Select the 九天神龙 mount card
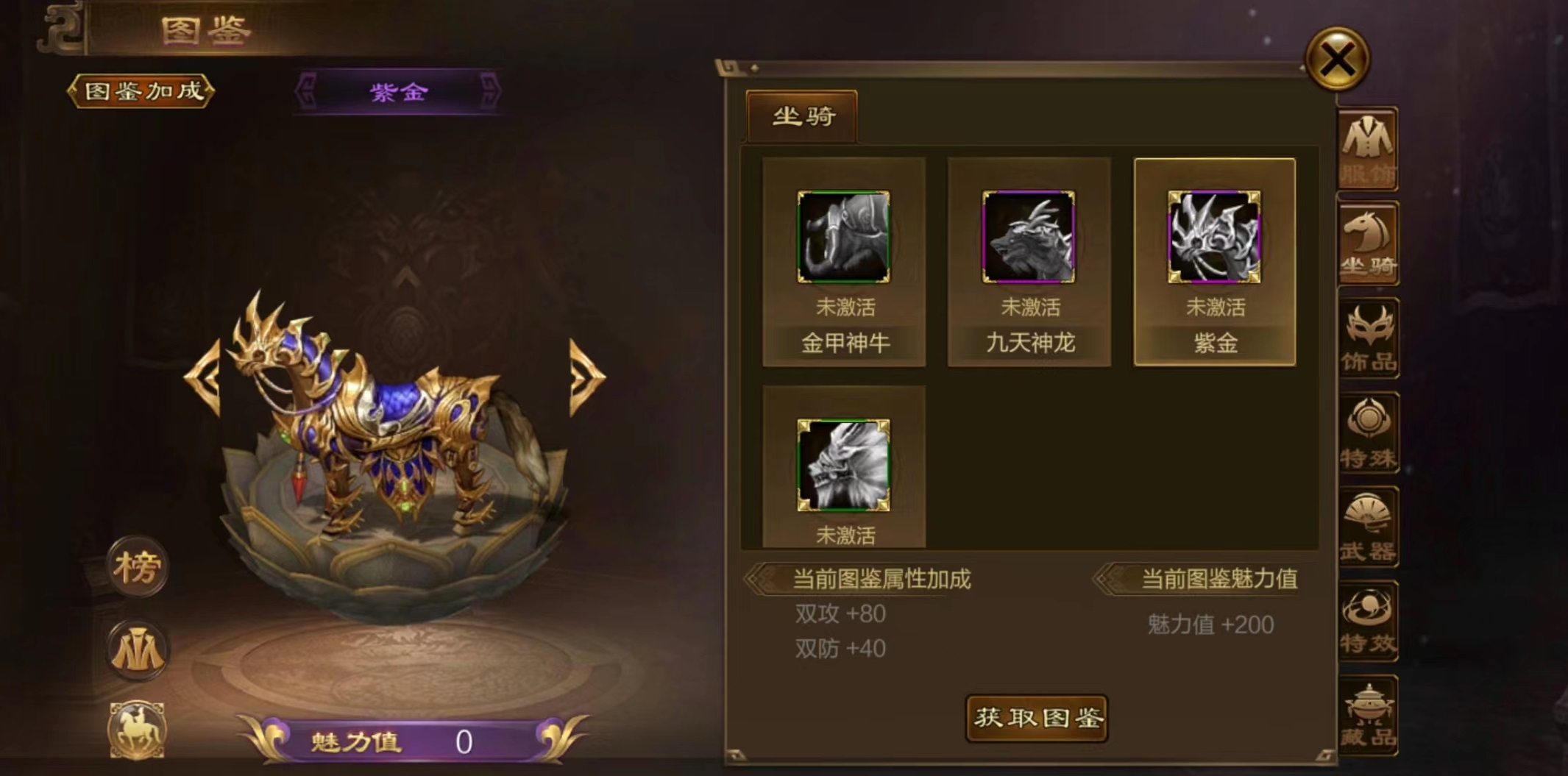Screen dimensions: 1568x776 point(1029,262)
